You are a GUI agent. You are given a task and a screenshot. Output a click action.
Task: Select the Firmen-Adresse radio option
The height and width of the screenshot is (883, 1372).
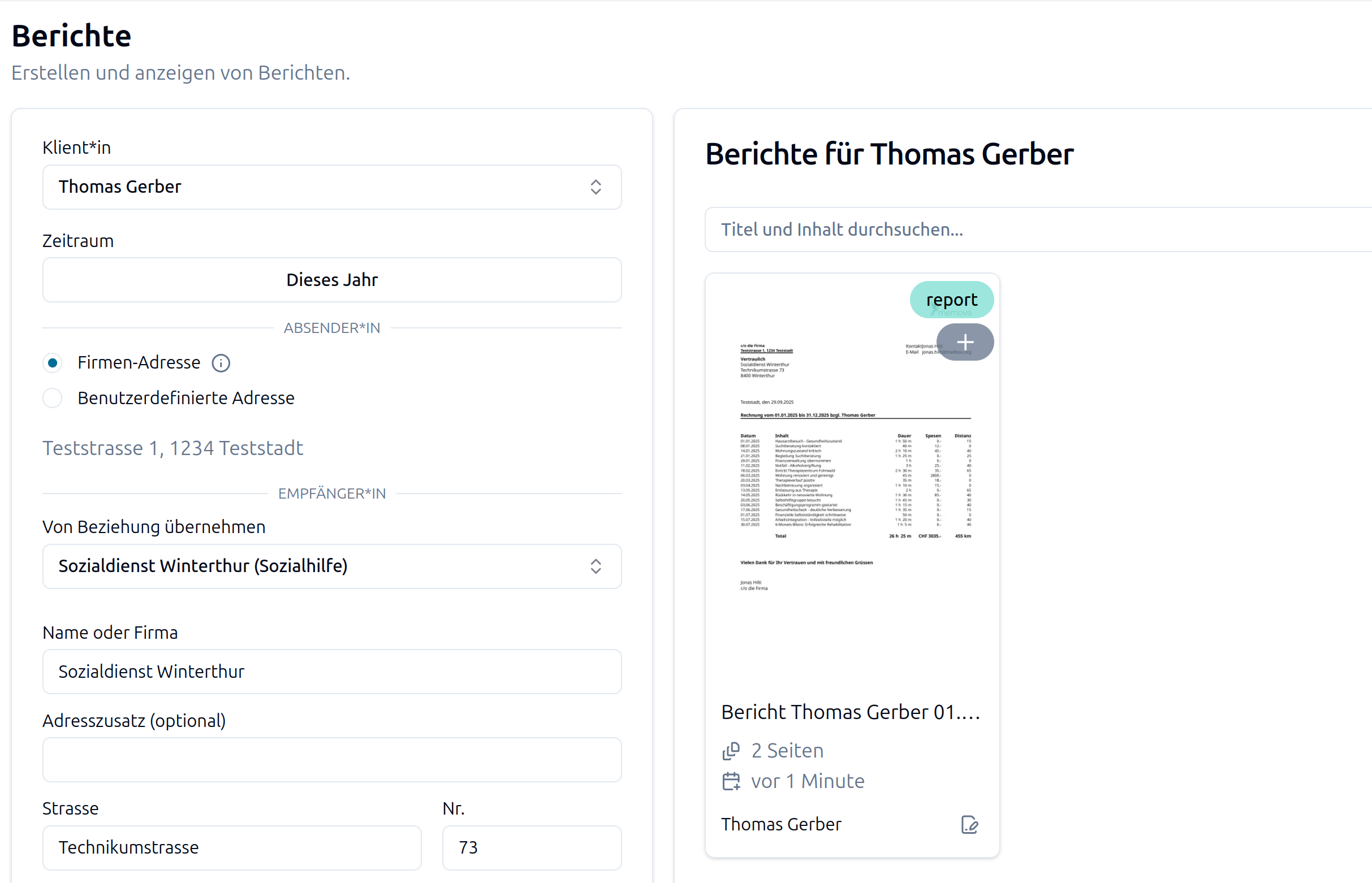pyautogui.click(x=53, y=363)
